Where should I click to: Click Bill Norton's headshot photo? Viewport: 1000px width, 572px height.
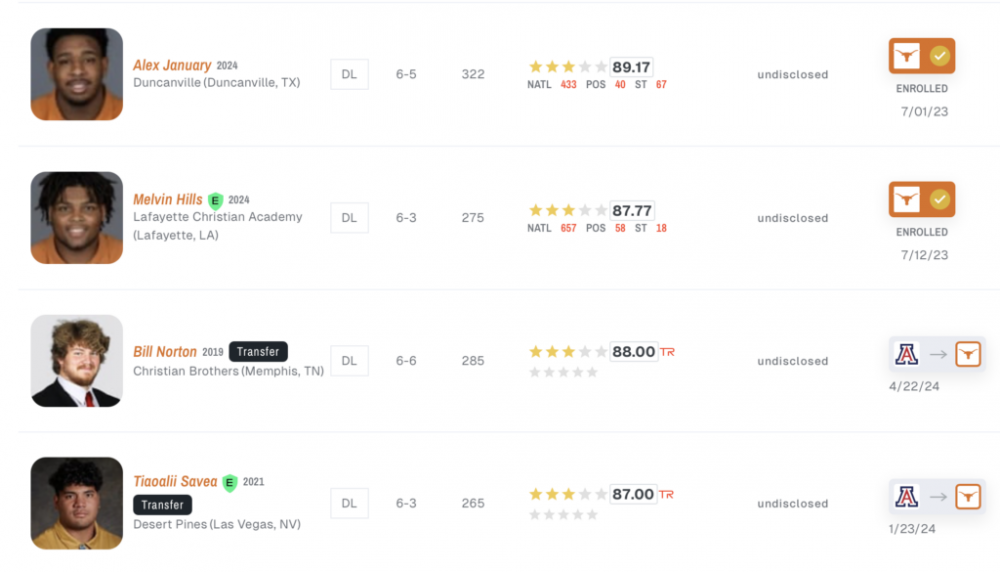pyautogui.click(x=77, y=361)
